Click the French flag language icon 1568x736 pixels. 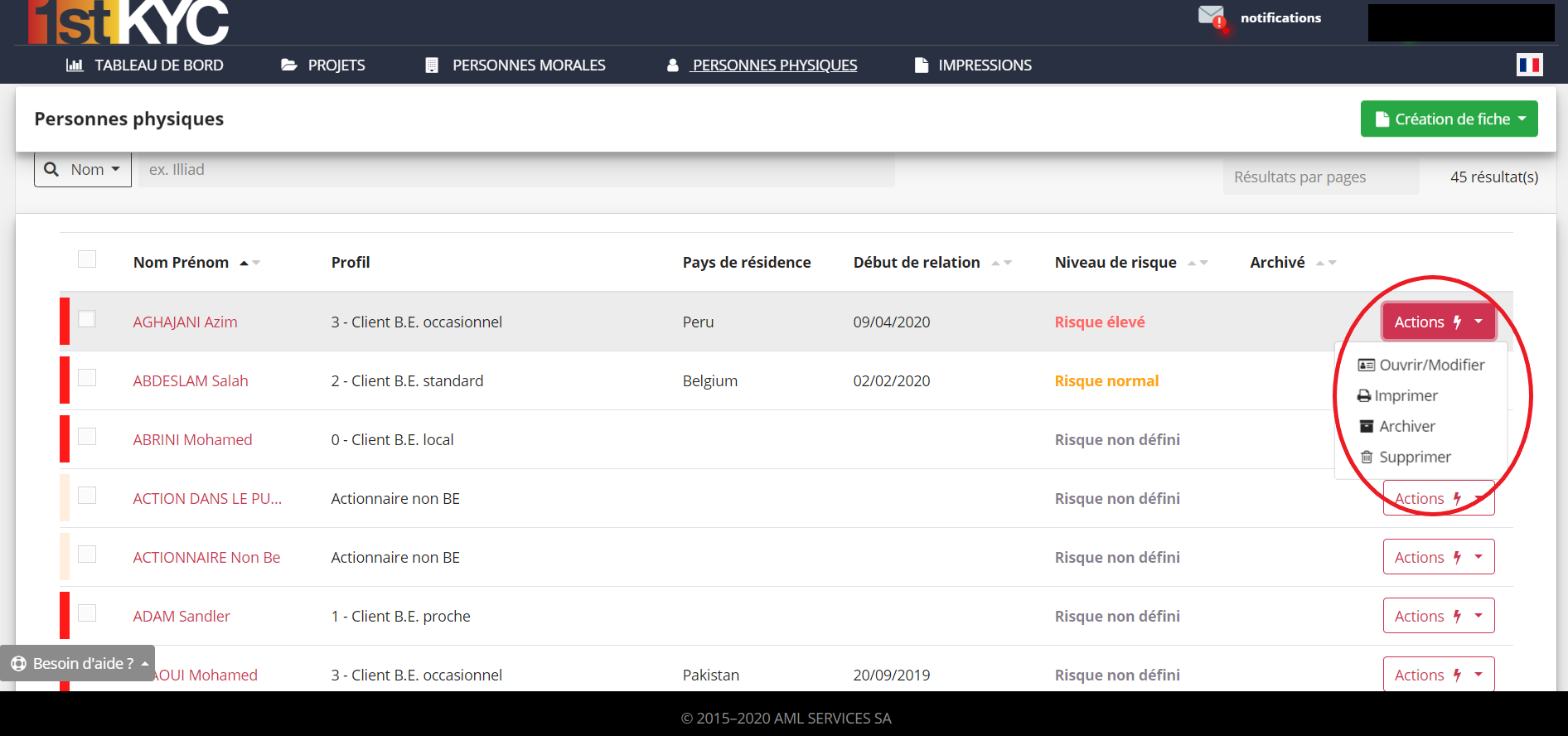point(1529,65)
